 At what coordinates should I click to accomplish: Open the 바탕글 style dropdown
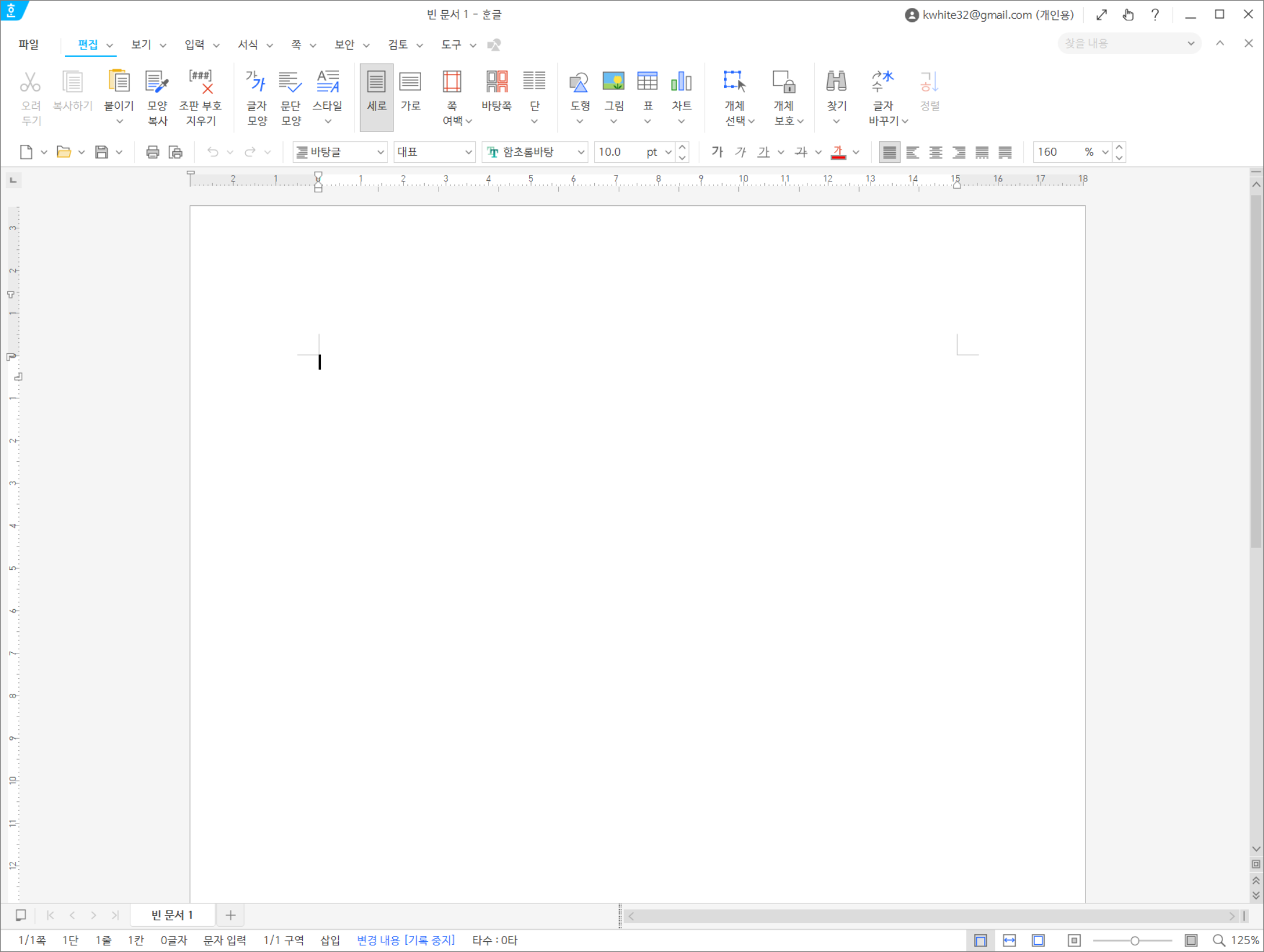coord(380,152)
